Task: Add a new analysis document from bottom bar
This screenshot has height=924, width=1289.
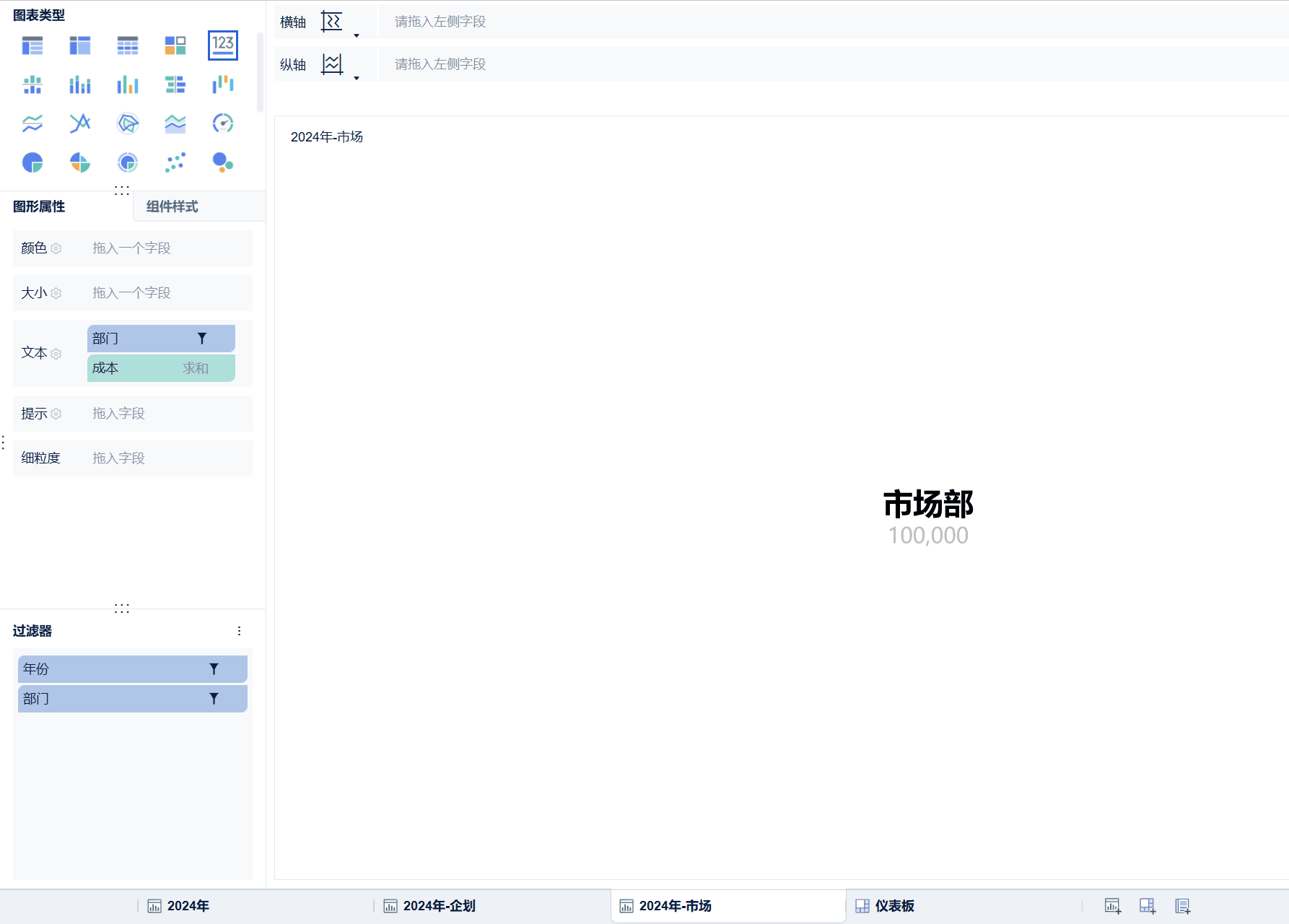Action: [1183, 906]
